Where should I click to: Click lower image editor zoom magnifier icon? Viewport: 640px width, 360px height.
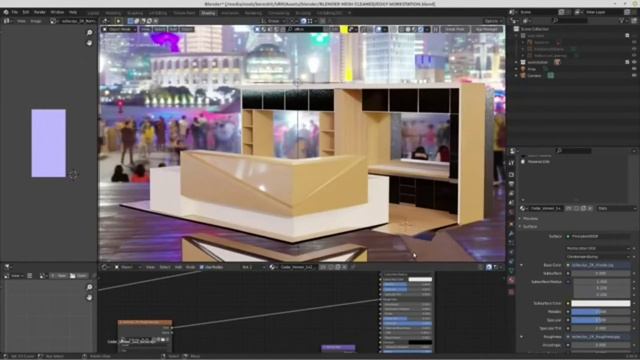pyautogui.click(x=89, y=287)
